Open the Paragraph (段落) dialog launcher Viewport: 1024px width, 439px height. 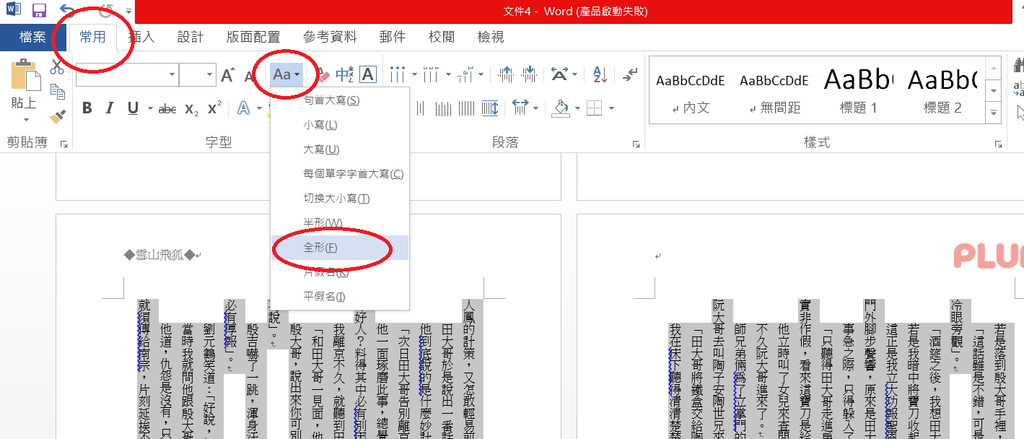tap(635, 144)
